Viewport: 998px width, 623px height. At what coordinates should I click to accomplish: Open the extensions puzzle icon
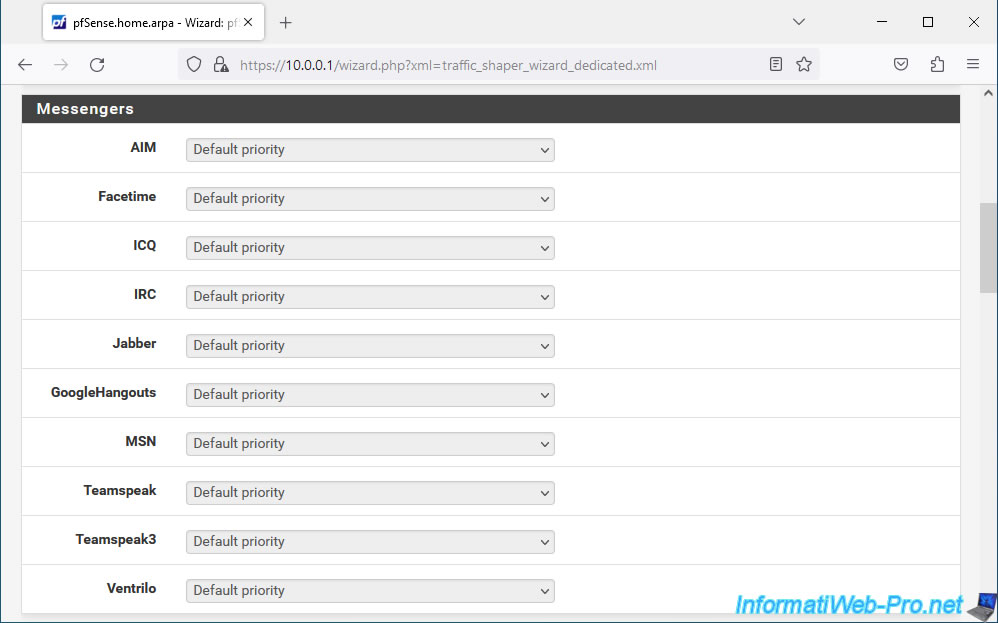click(x=937, y=64)
